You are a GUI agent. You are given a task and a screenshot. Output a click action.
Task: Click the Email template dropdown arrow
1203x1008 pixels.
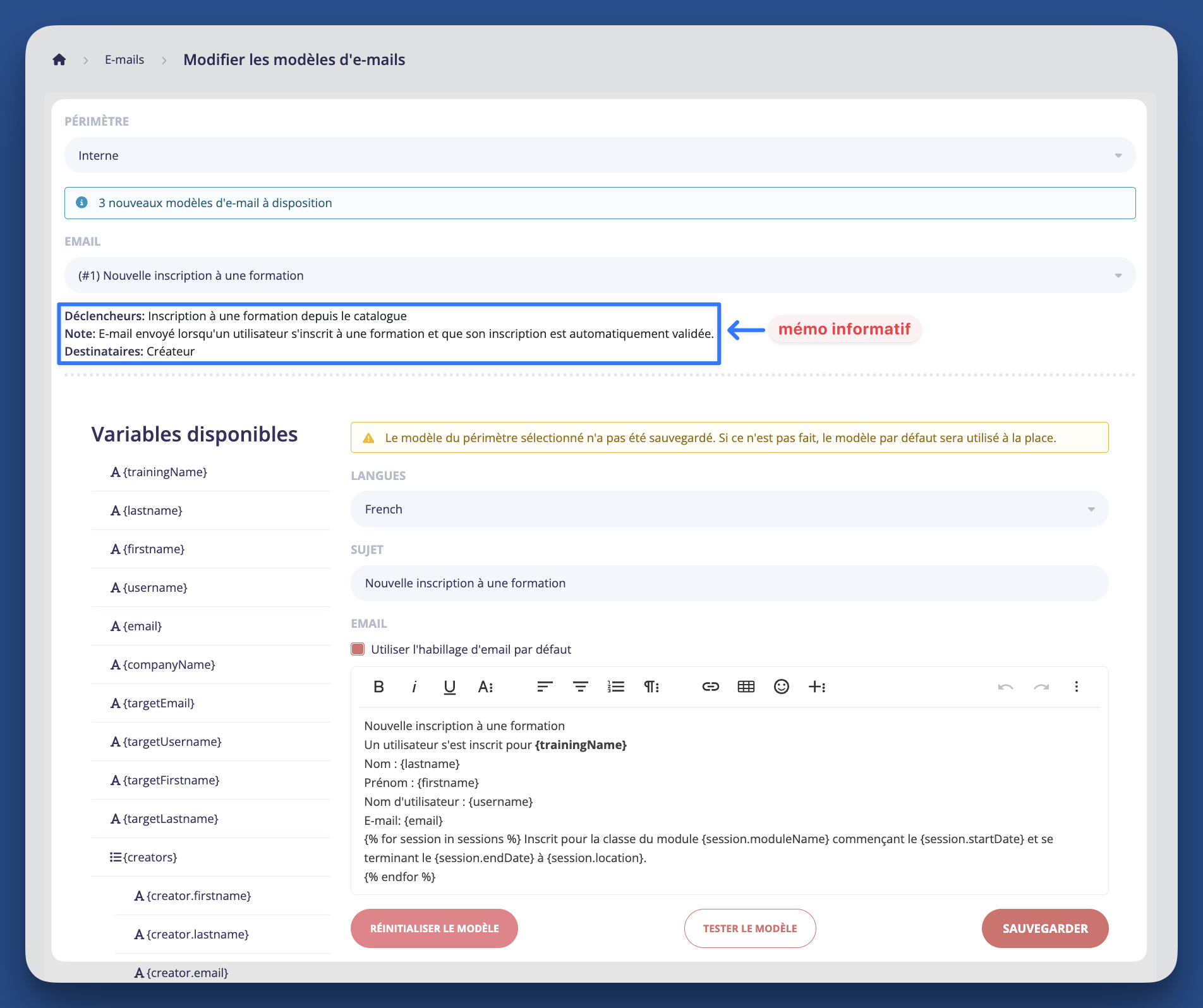click(x=1118, y=275)
